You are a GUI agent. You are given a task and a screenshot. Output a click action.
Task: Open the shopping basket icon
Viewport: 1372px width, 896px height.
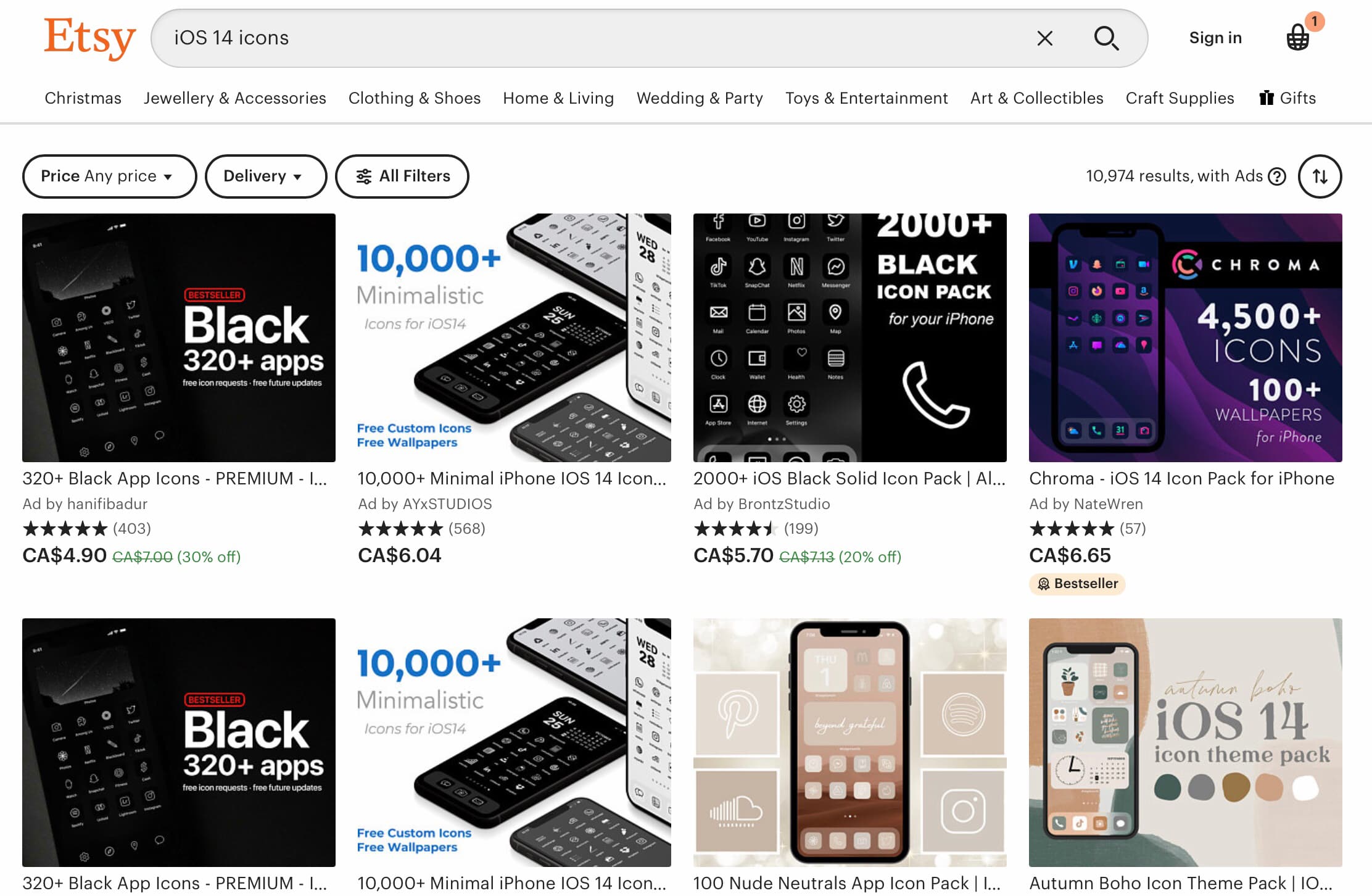(1299, 38)
